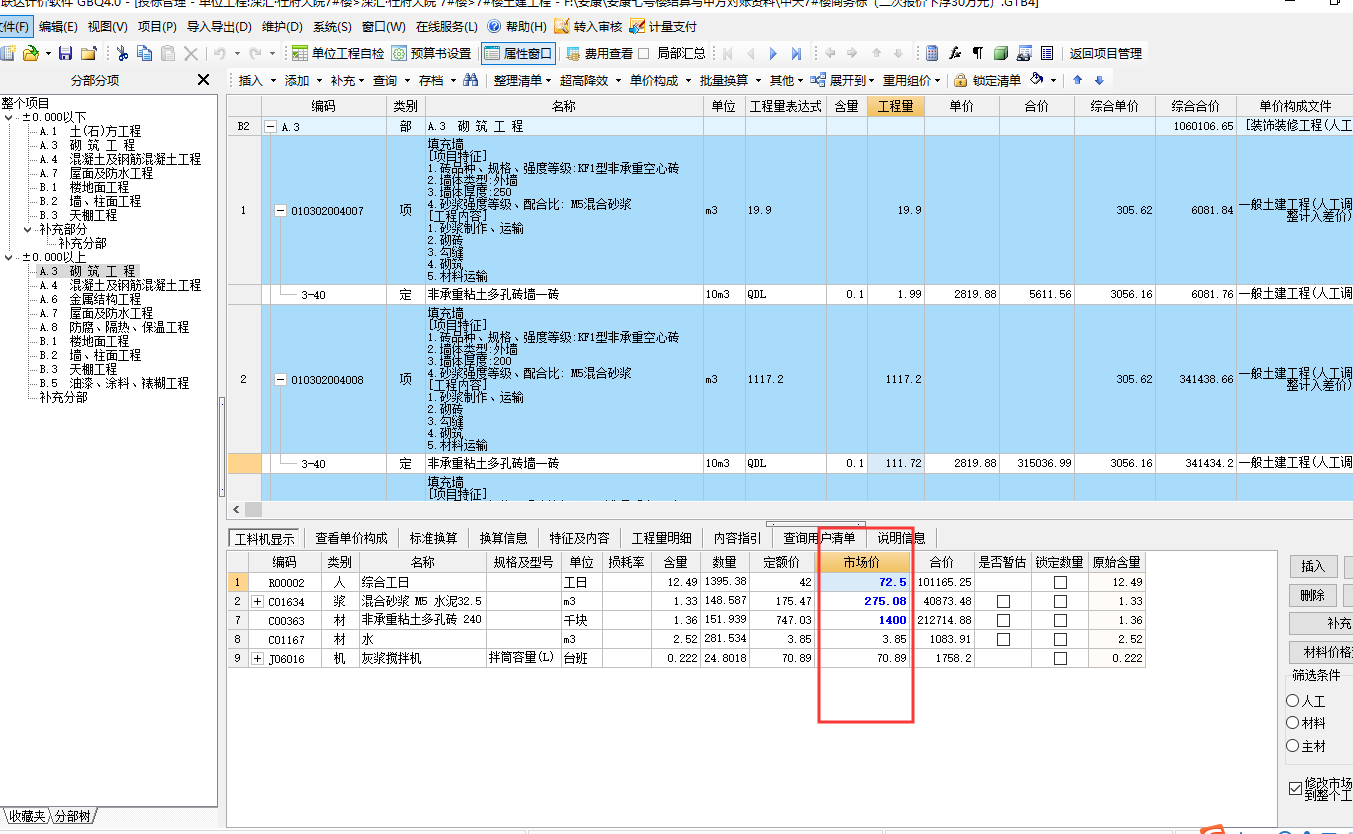Switch to 查看单价构成 tab
Image resolution: width=1353 pixels, height=834 pixels.
click(x=351, y=538)
